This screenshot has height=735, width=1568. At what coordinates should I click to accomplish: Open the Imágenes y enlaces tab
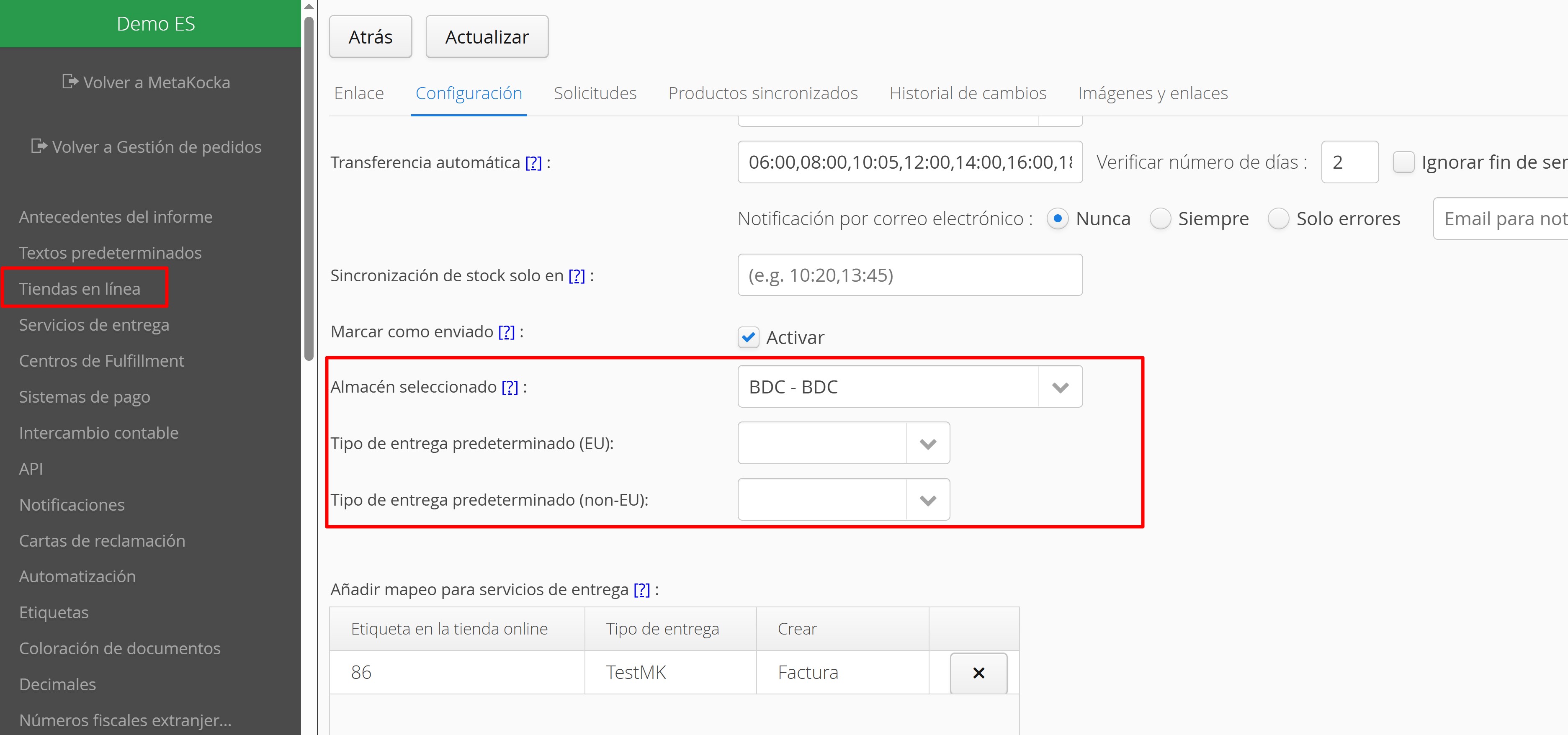tap(1153, 93)
